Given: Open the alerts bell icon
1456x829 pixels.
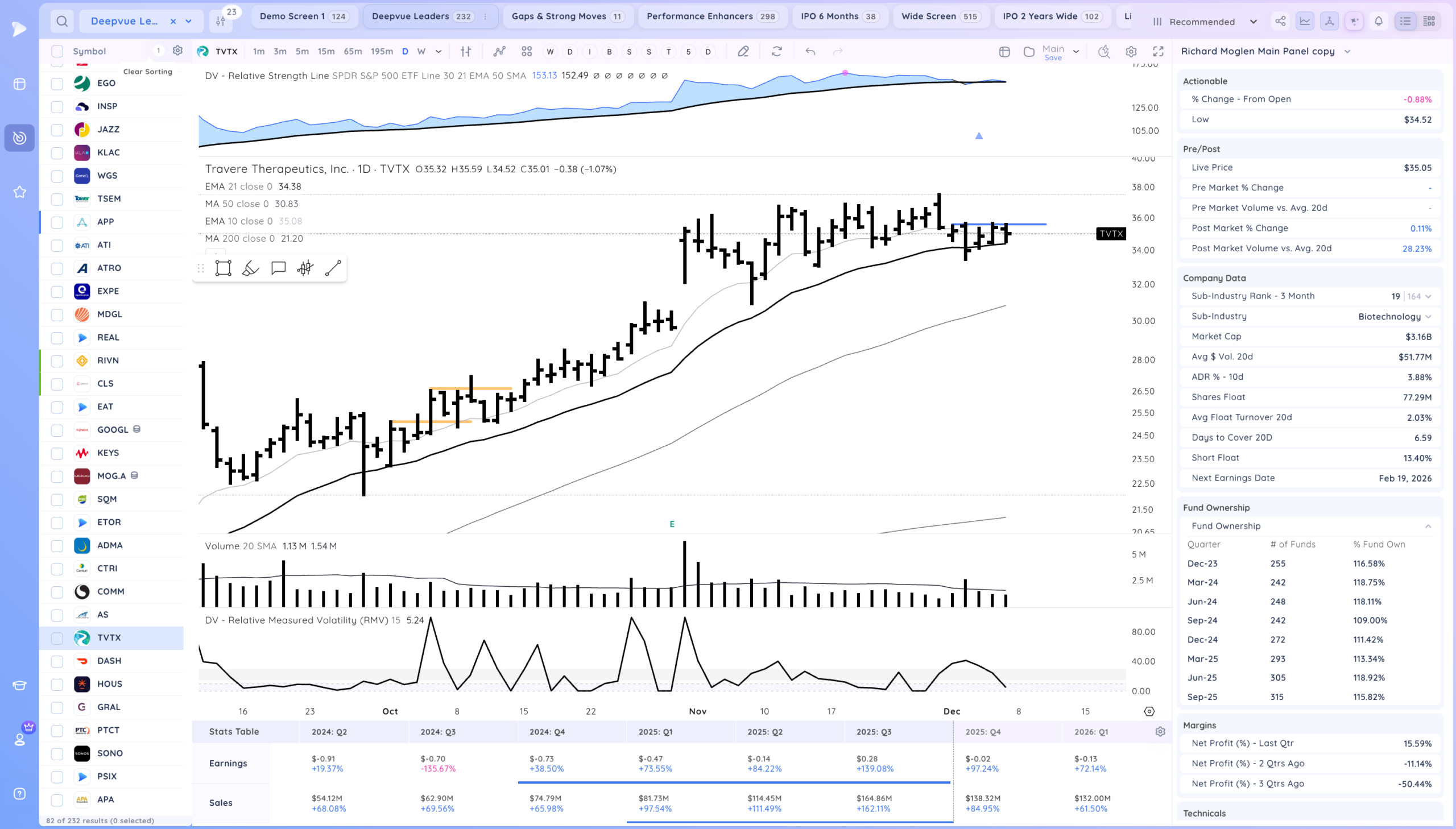Looking at the screenshot, I should (1378, 21).
